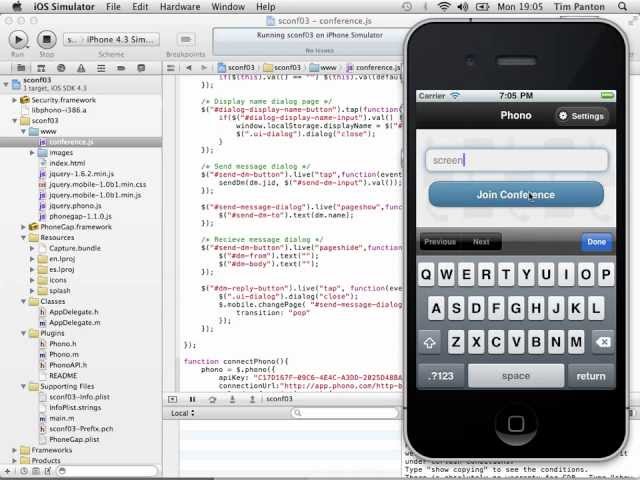Show the Debug navigator

101,68
